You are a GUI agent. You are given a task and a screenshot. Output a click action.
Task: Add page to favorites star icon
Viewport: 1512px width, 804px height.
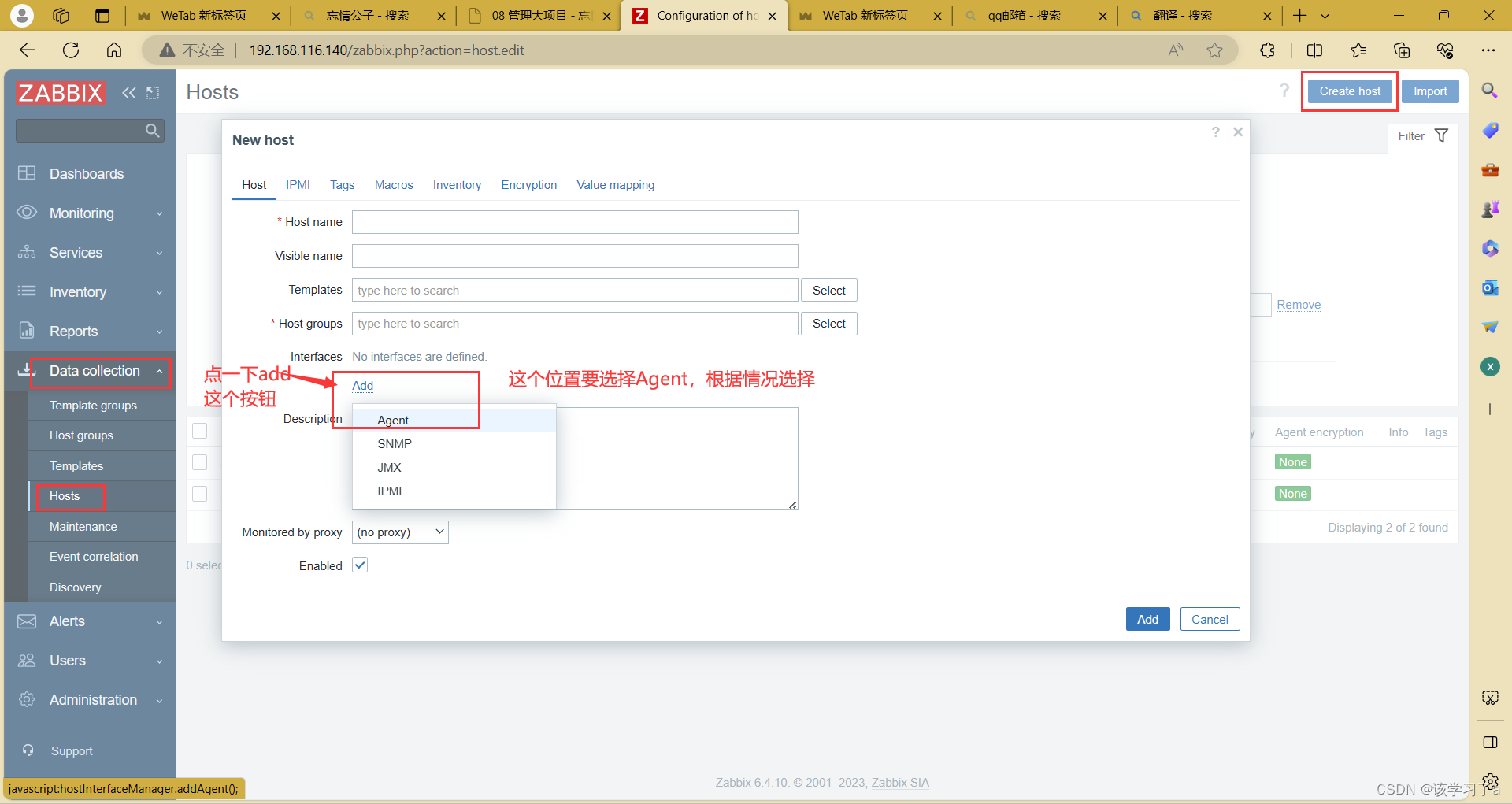point(1215,50)
